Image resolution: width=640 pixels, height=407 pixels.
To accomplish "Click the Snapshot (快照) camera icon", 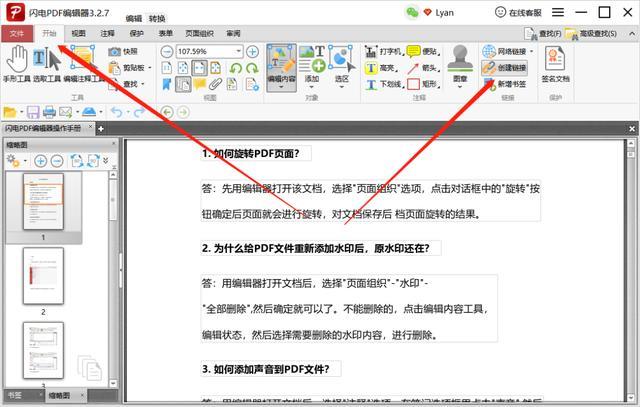I will point(115,51).
